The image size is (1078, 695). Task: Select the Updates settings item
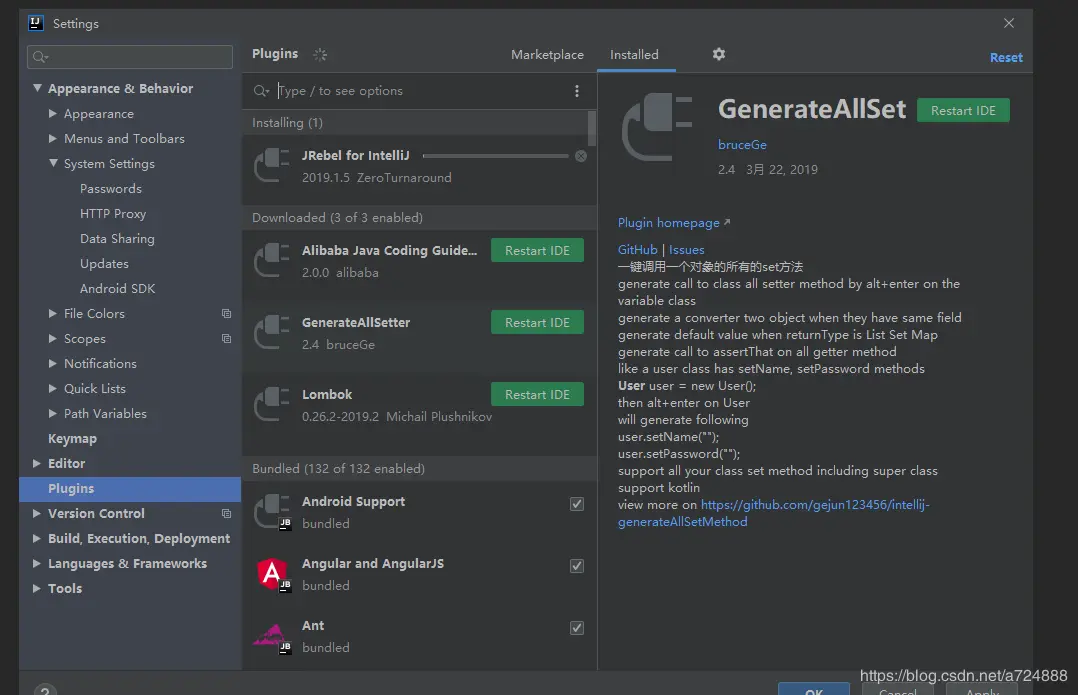(x=104, y=263)
